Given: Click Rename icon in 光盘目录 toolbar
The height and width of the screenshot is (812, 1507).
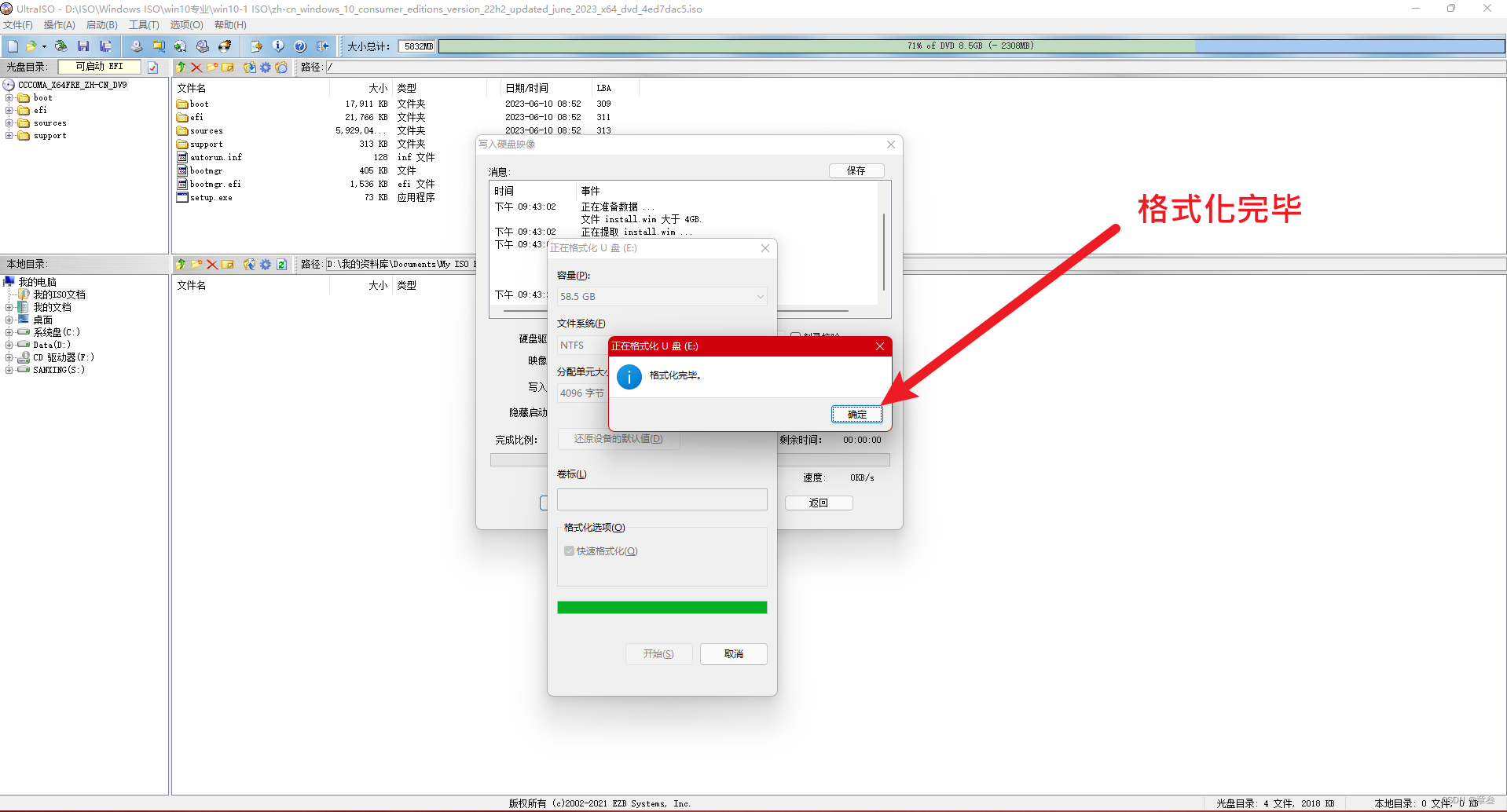Looking at the screenshot, I should [228, 68].
